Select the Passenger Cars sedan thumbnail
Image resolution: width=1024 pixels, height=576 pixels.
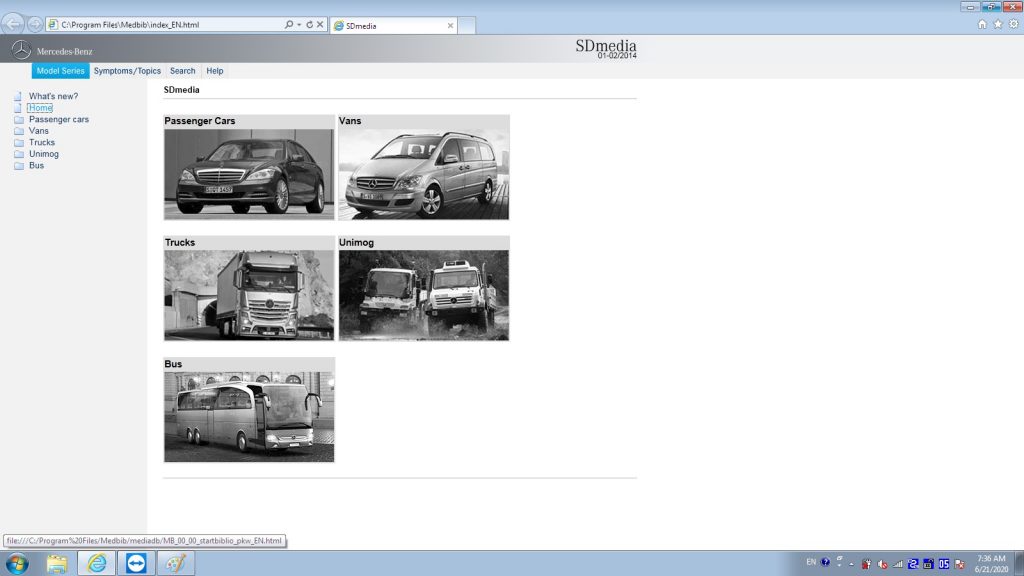[x=249, y=174]
